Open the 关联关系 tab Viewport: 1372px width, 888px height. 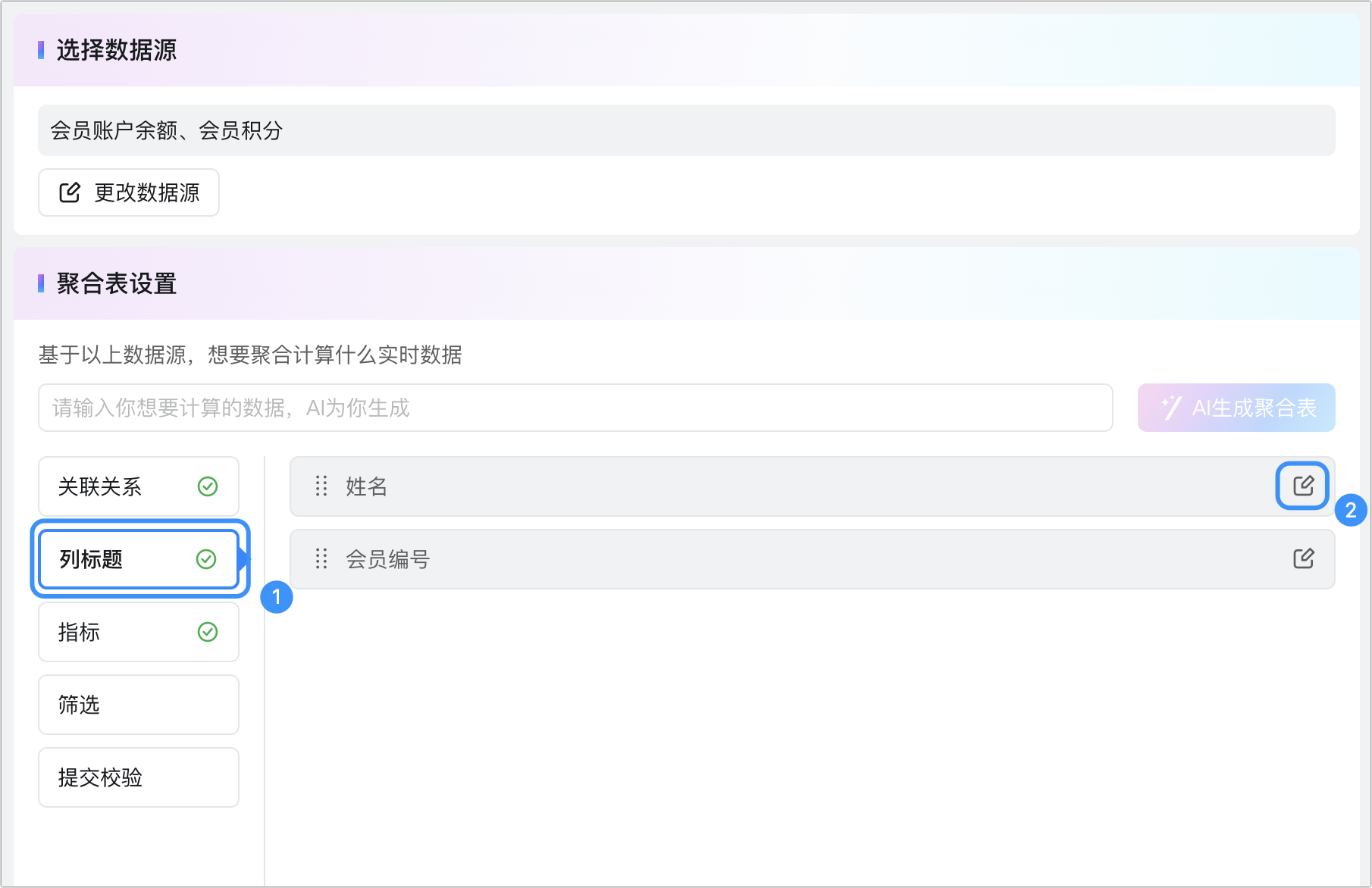[139, 486]
